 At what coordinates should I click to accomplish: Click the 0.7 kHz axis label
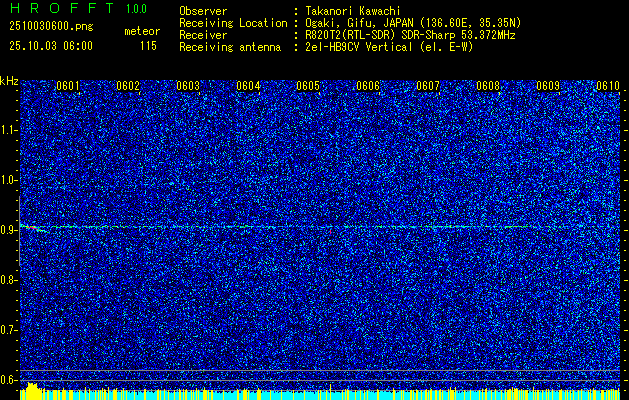click(8, 330)
